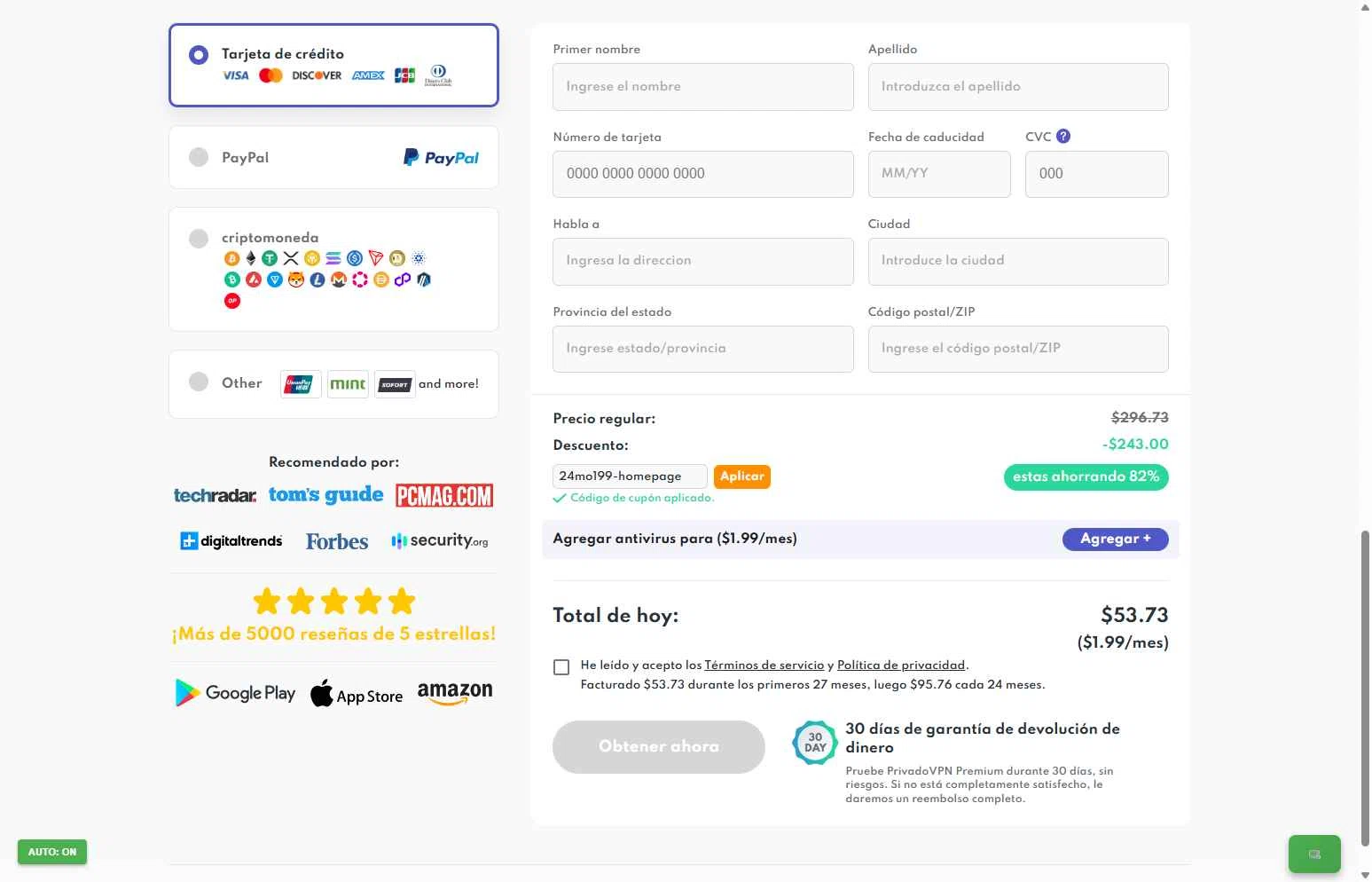Click 'Código de cupón aplicado.' message
Screen dimensions: 1372x882
coord(641,498)
